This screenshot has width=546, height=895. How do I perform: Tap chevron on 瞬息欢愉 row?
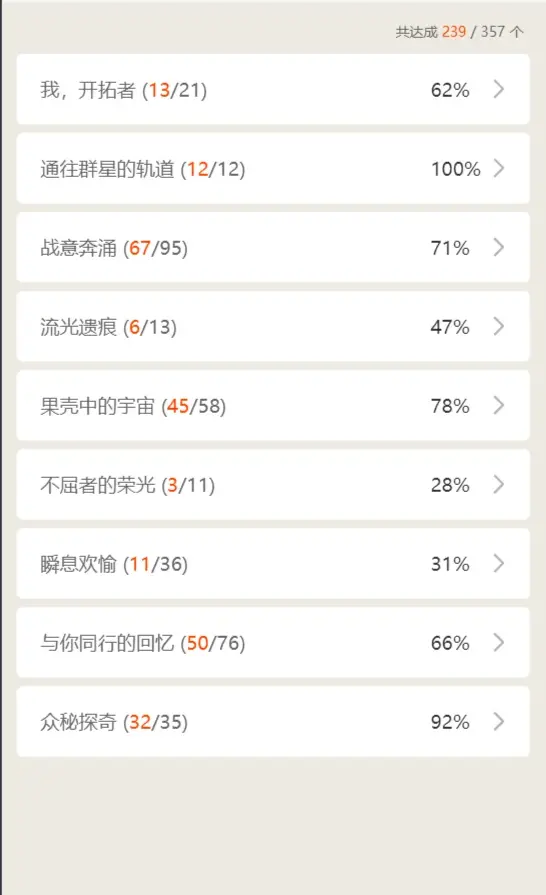(x=499, y=563)
